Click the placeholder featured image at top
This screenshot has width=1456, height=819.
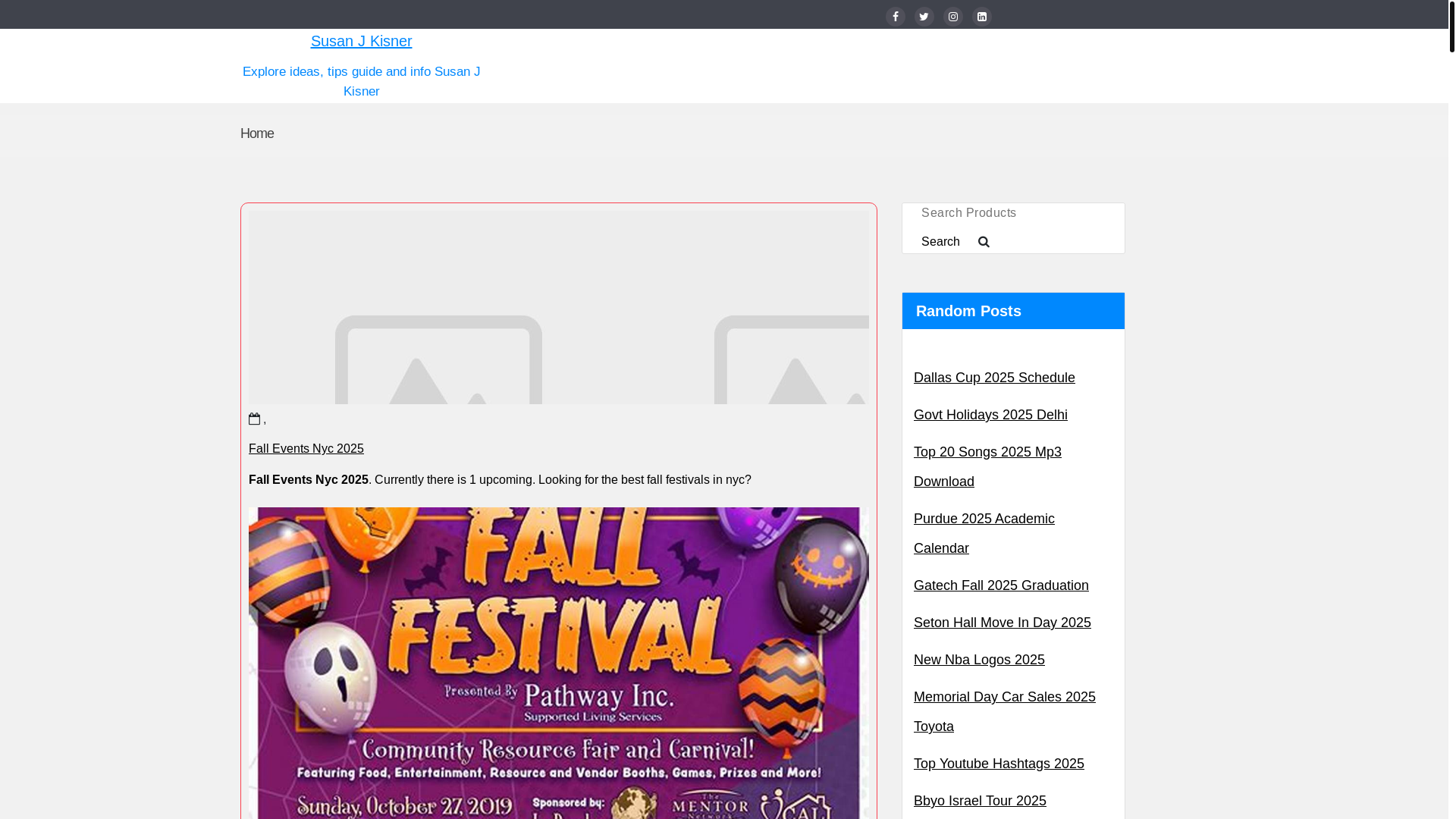click(x=559, y=307)
